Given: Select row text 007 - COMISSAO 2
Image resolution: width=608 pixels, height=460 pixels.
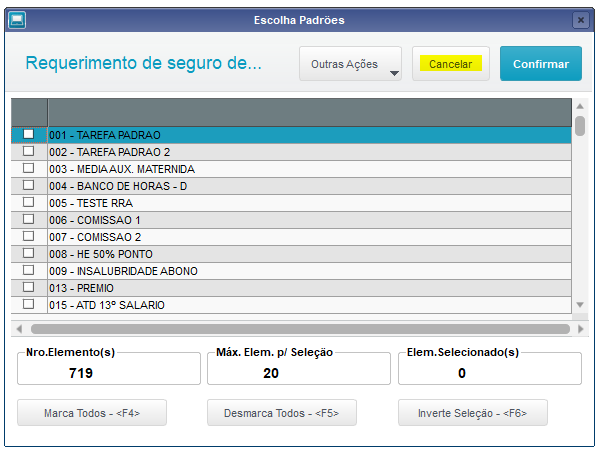Looking at the screenshot, I should pyautogui.click(x=95, y=237).
